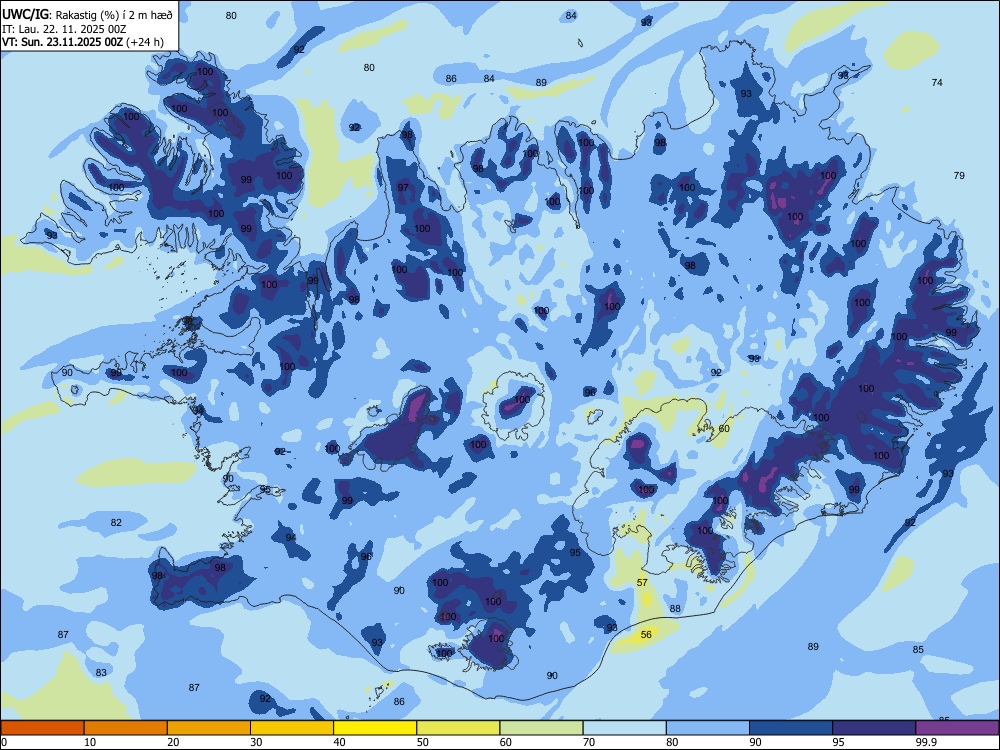Viewport: 1000px width, 750px height.
Task: Select the '97' humidity value on map
Action: (x=403, y=188)
